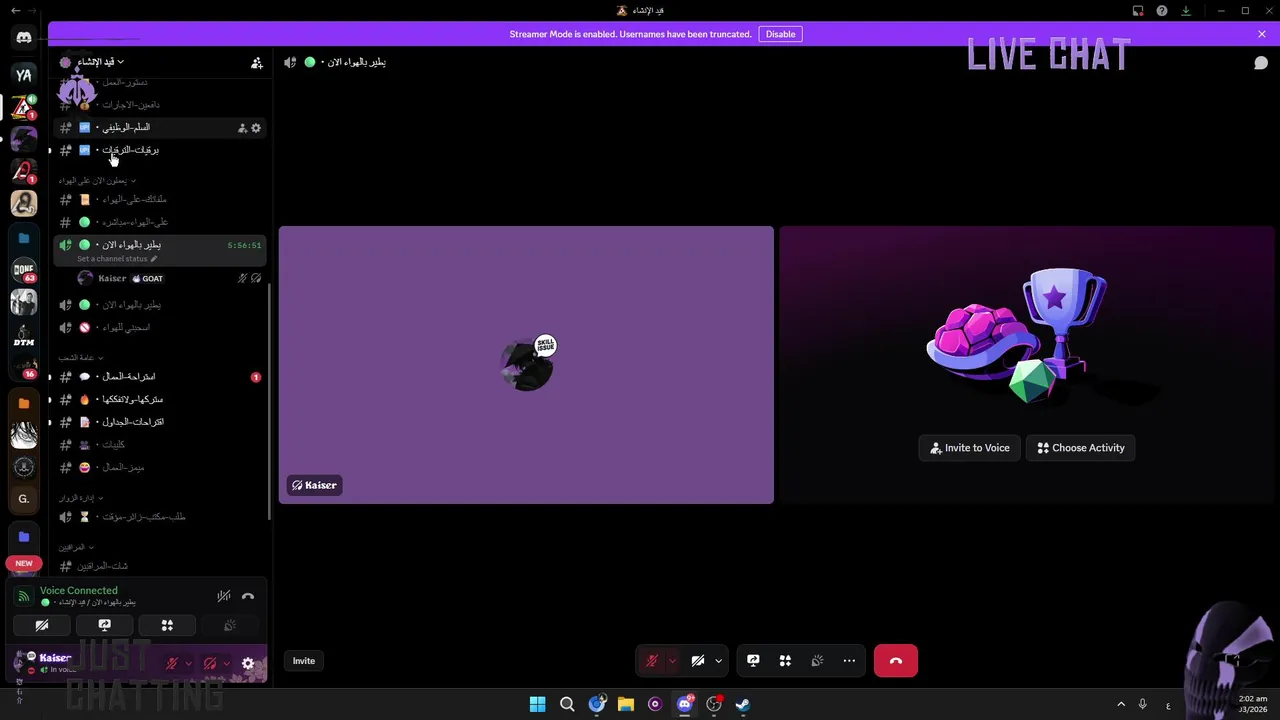Open soundboard button in sidebar voice panel

coord(230,625)
